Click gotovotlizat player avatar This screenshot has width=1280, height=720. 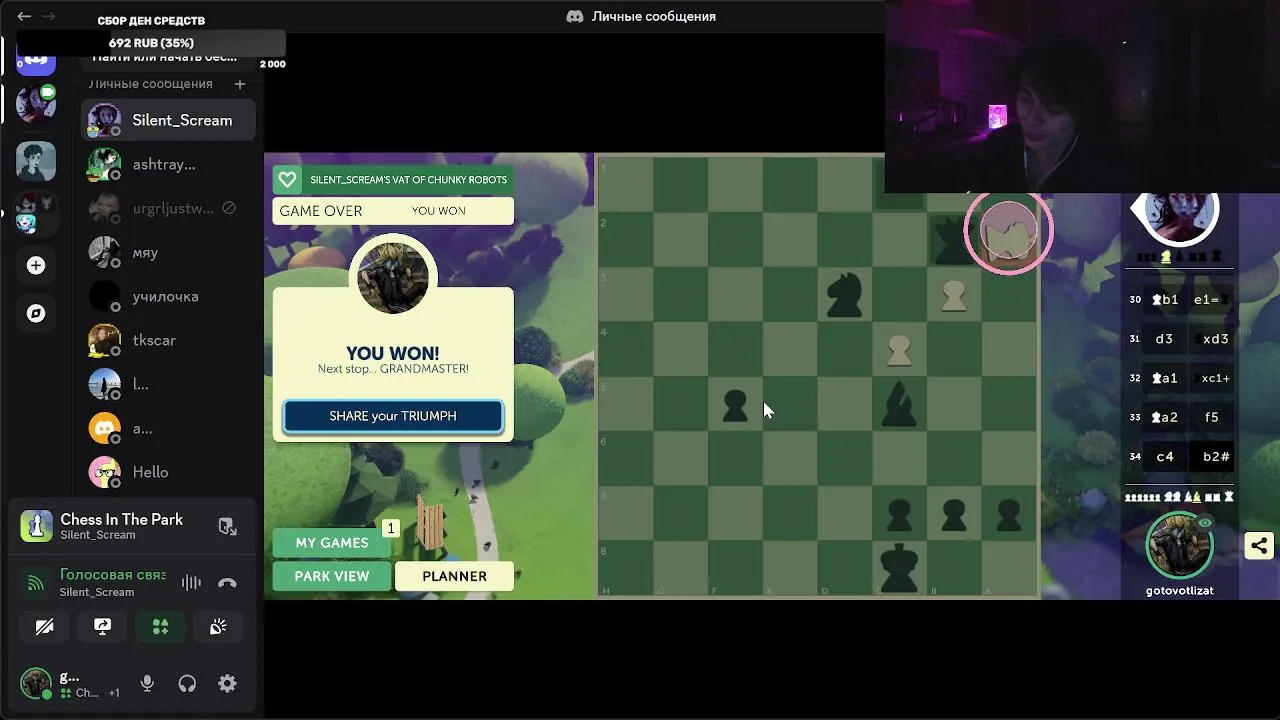(1179, 546)
